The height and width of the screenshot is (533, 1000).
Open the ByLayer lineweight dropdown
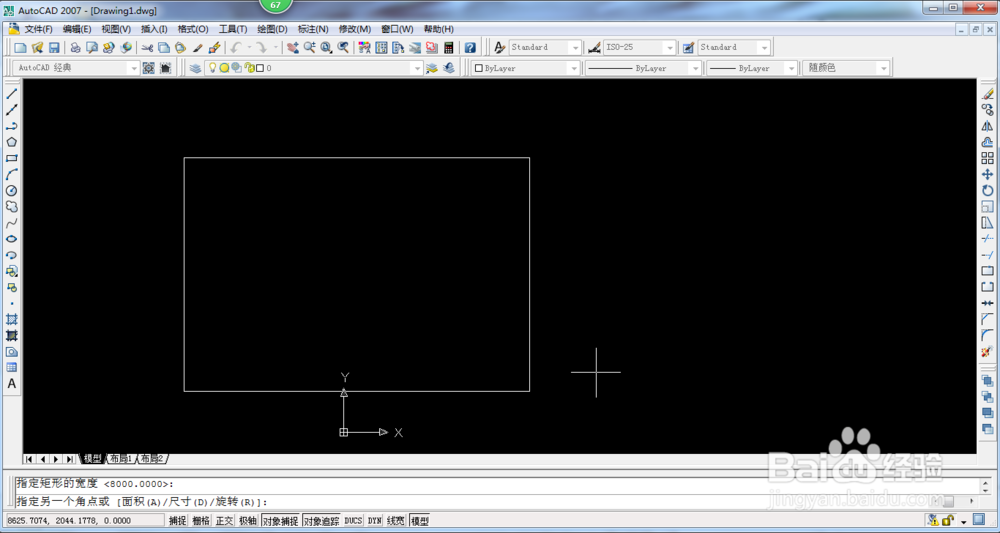pos(791,68)
